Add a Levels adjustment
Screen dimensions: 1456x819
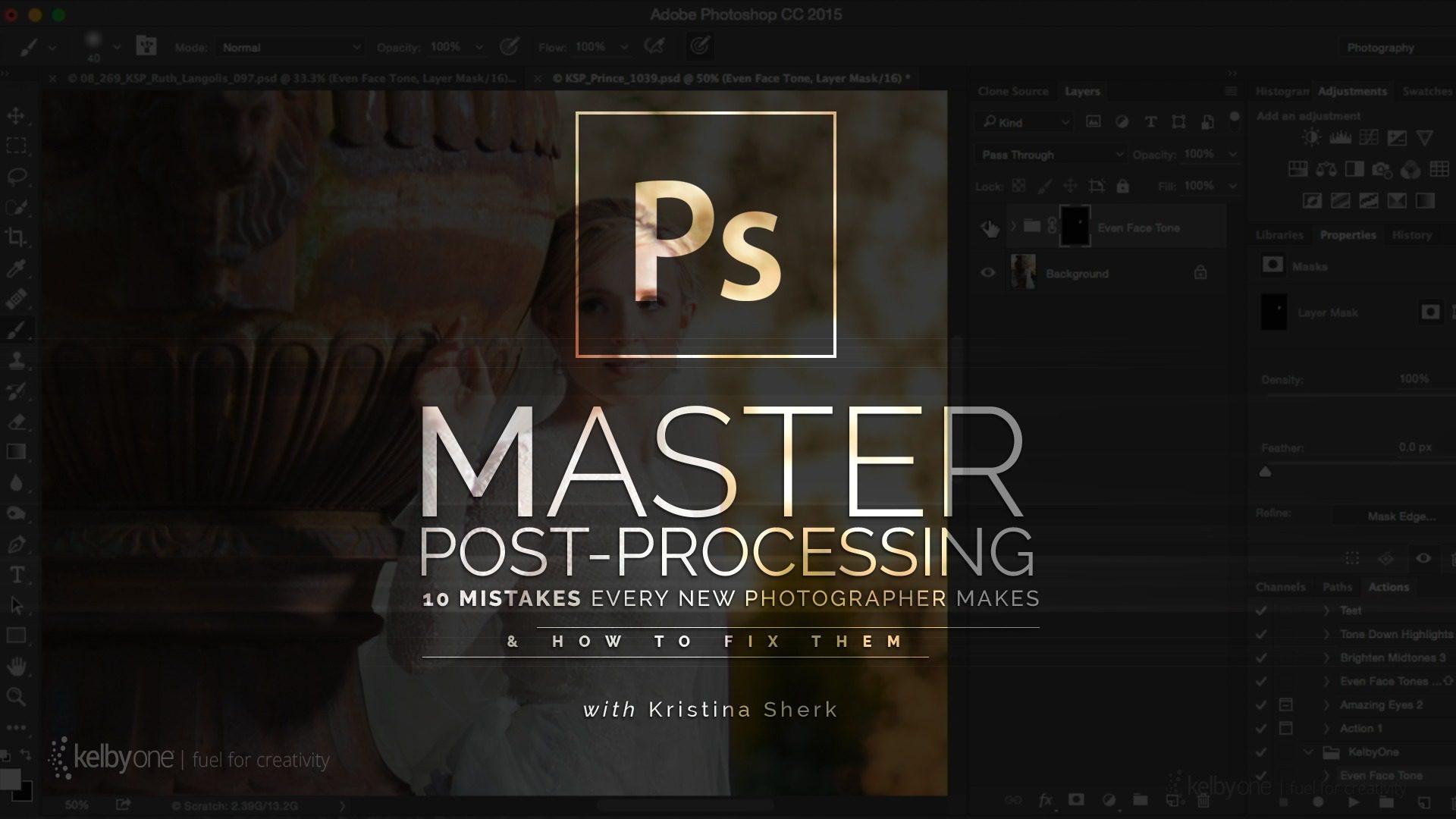(x=1340, y=138)
